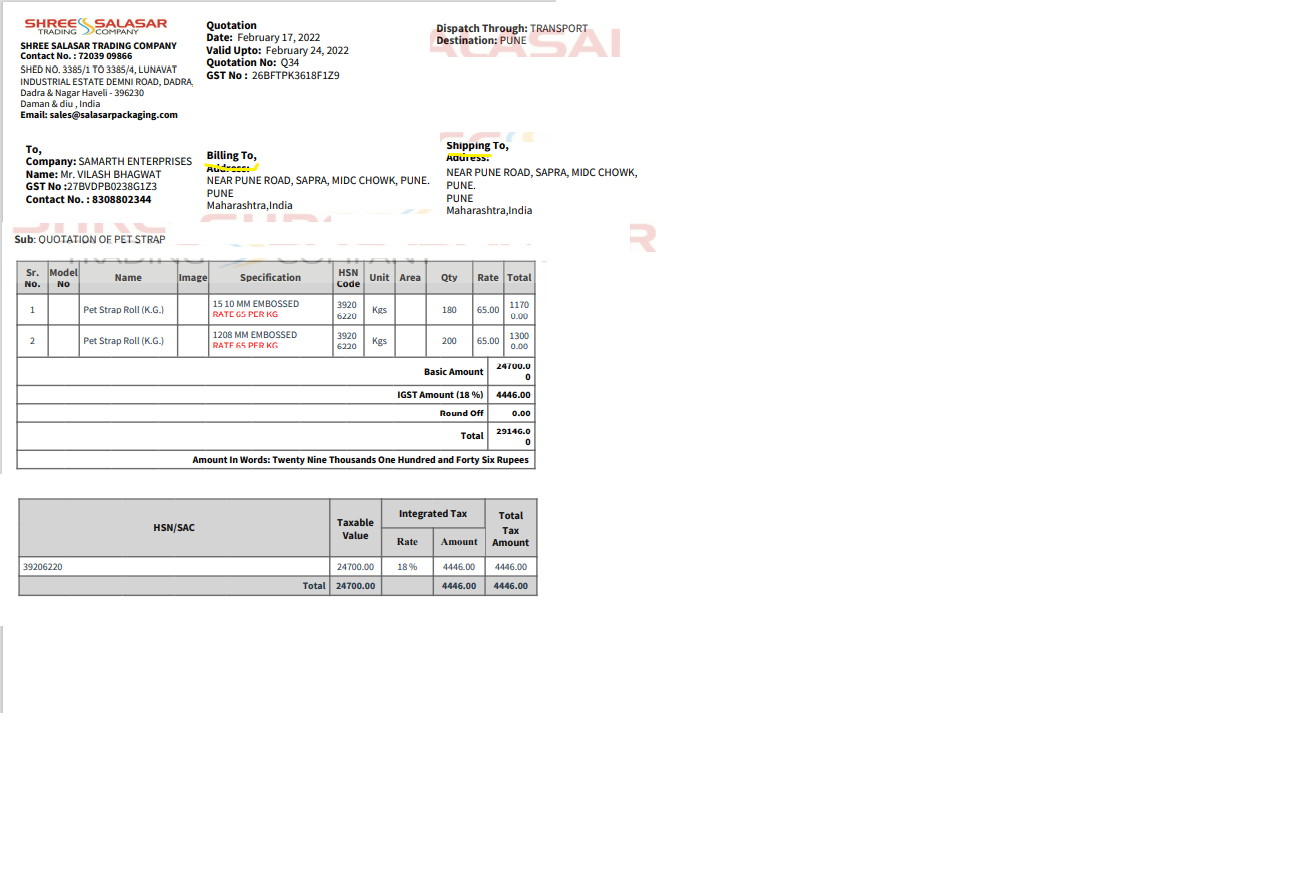
Task: Click the 1208 MM EMBOSSED specification cell
Action: click(x=254, y=335)
